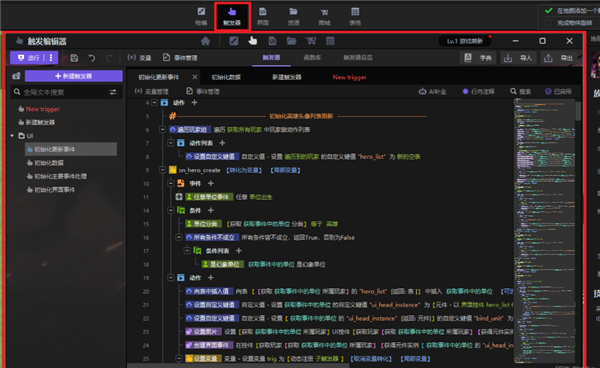
Task: Collapse the 动作 node on line 4
Action: coord(154,103)
